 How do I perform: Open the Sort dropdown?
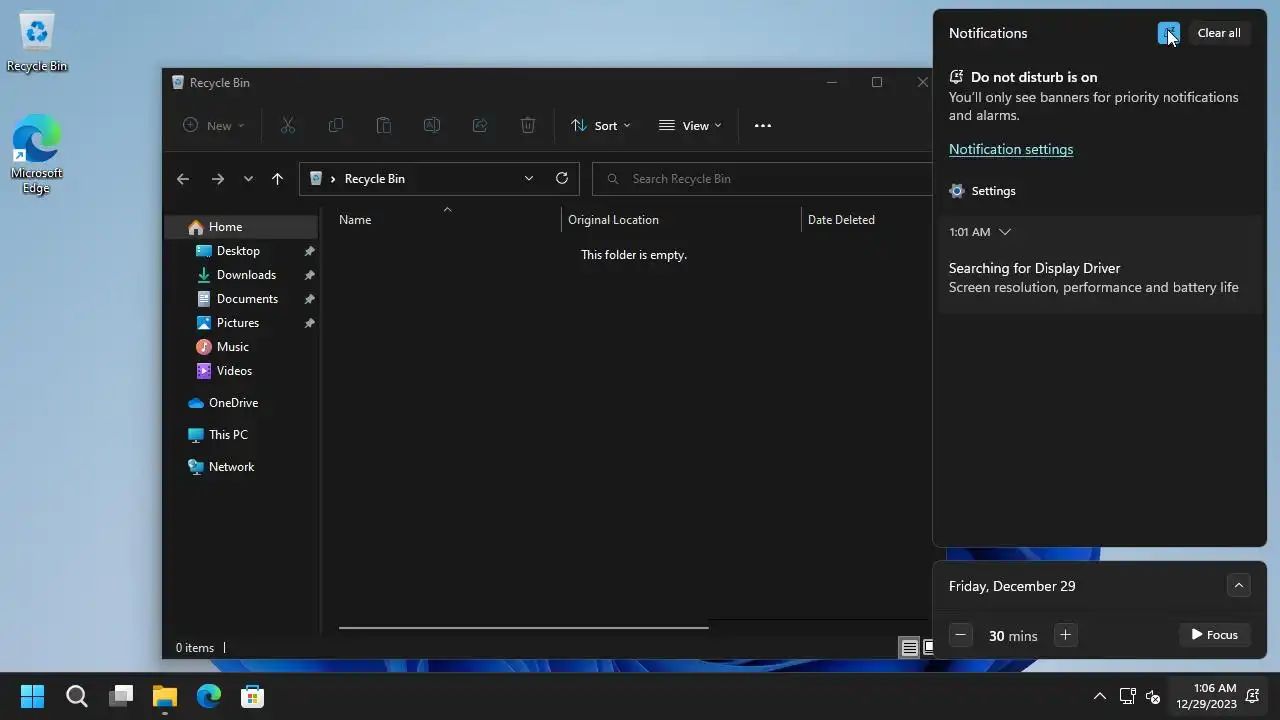(x=601, y=125)
